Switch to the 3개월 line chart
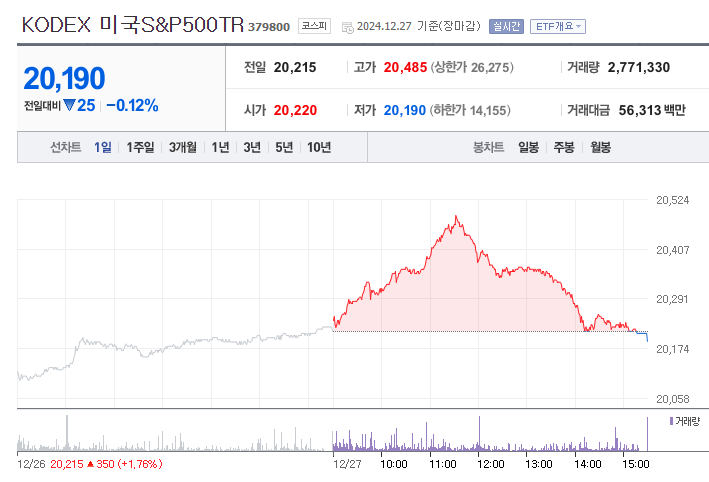 click(183, 147)
